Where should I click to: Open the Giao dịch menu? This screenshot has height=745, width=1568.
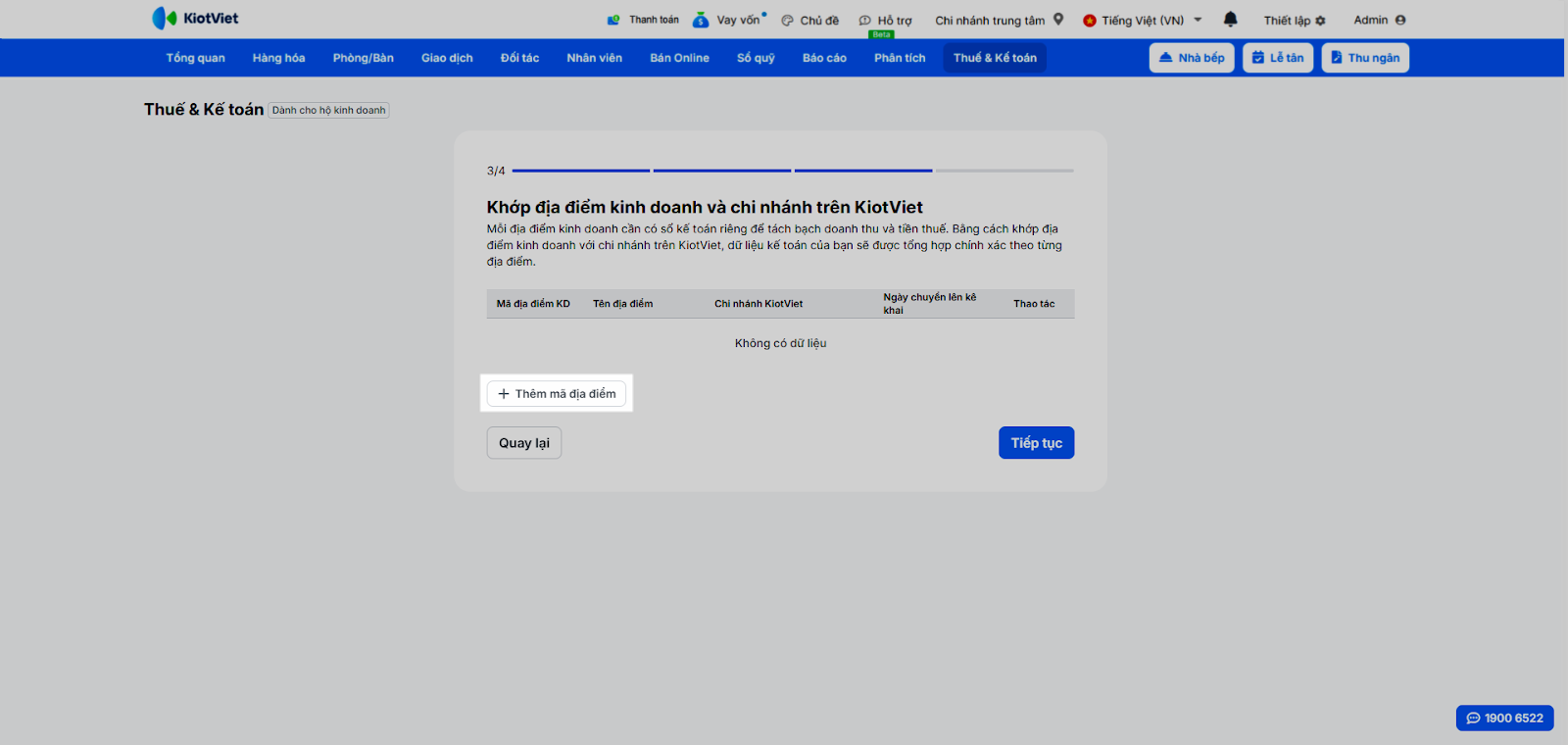(447, 58)
